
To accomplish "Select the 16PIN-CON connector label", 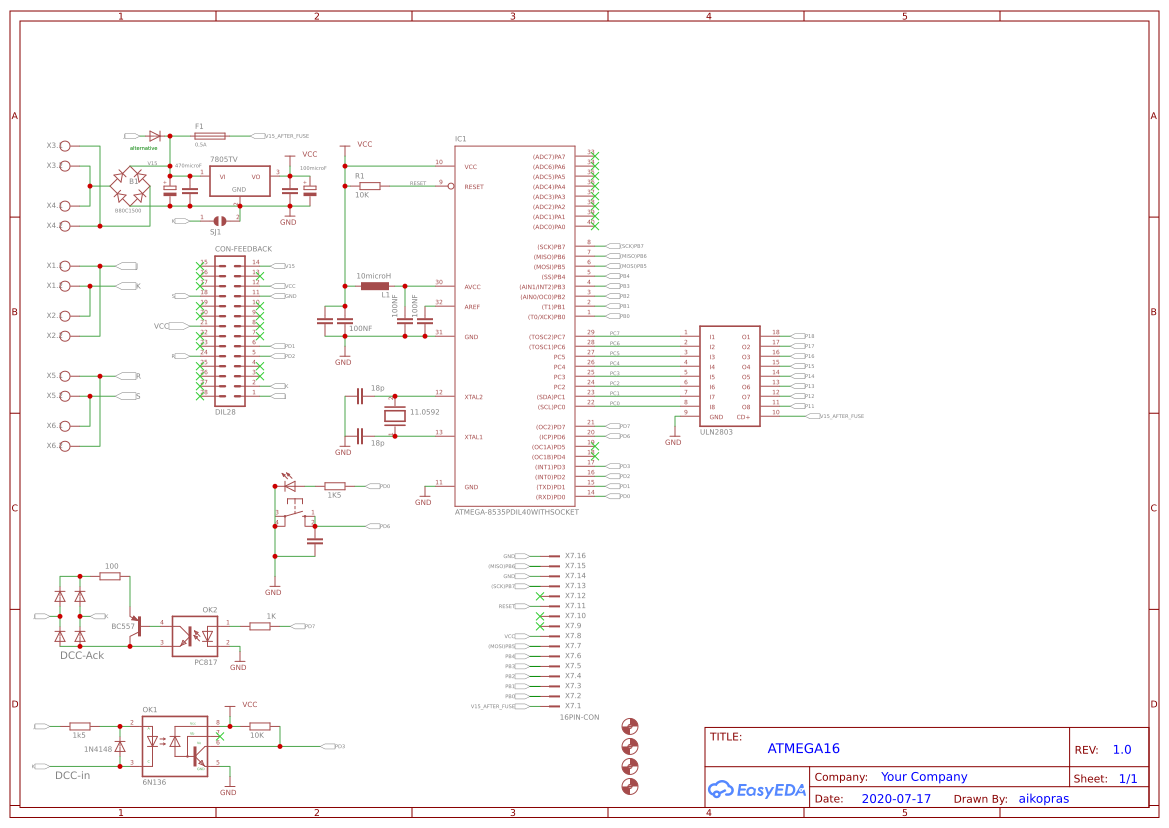I will [579, 717].
